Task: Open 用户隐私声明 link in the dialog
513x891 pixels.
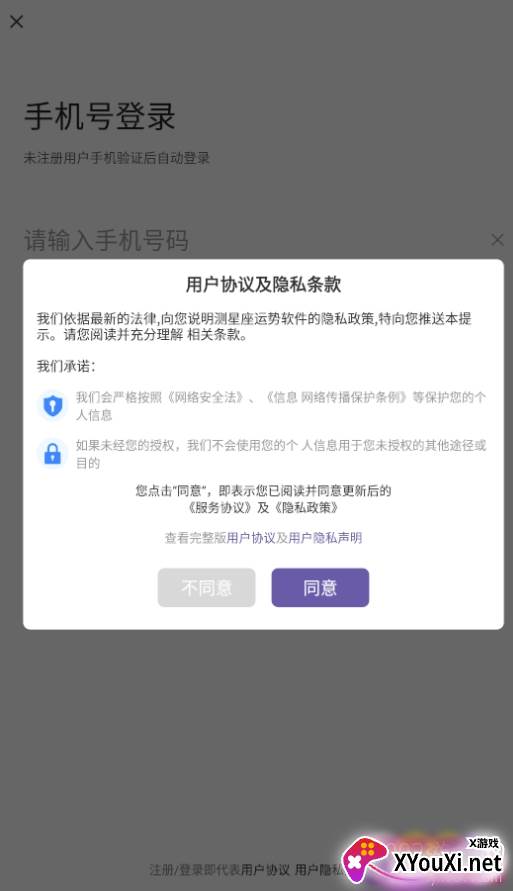Action: point(325,538)
